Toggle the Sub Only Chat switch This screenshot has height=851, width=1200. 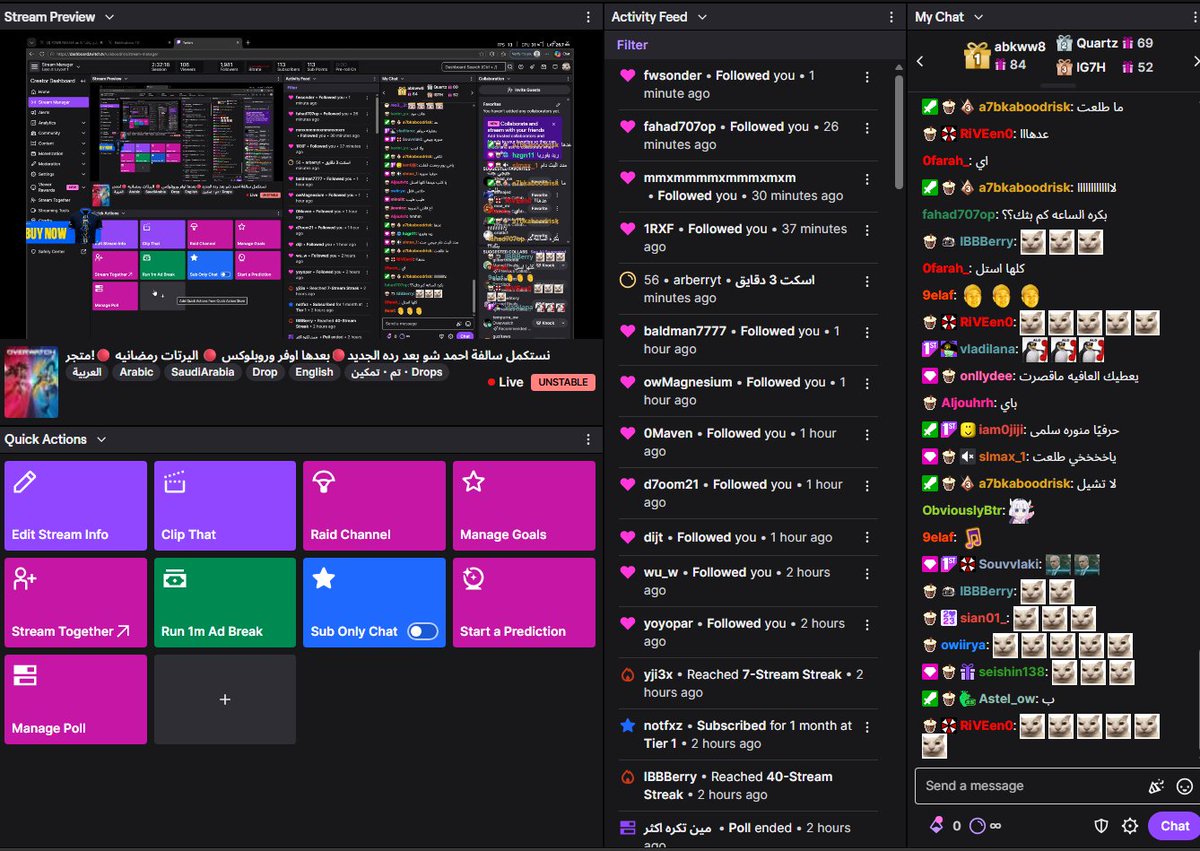(x=423, y=631)
